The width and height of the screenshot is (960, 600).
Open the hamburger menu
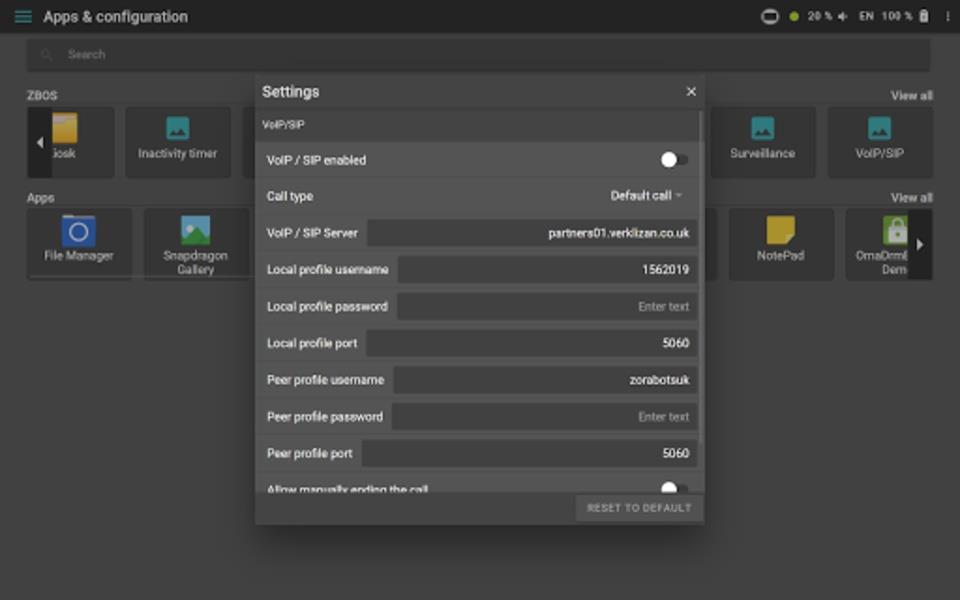coord(23,17)
